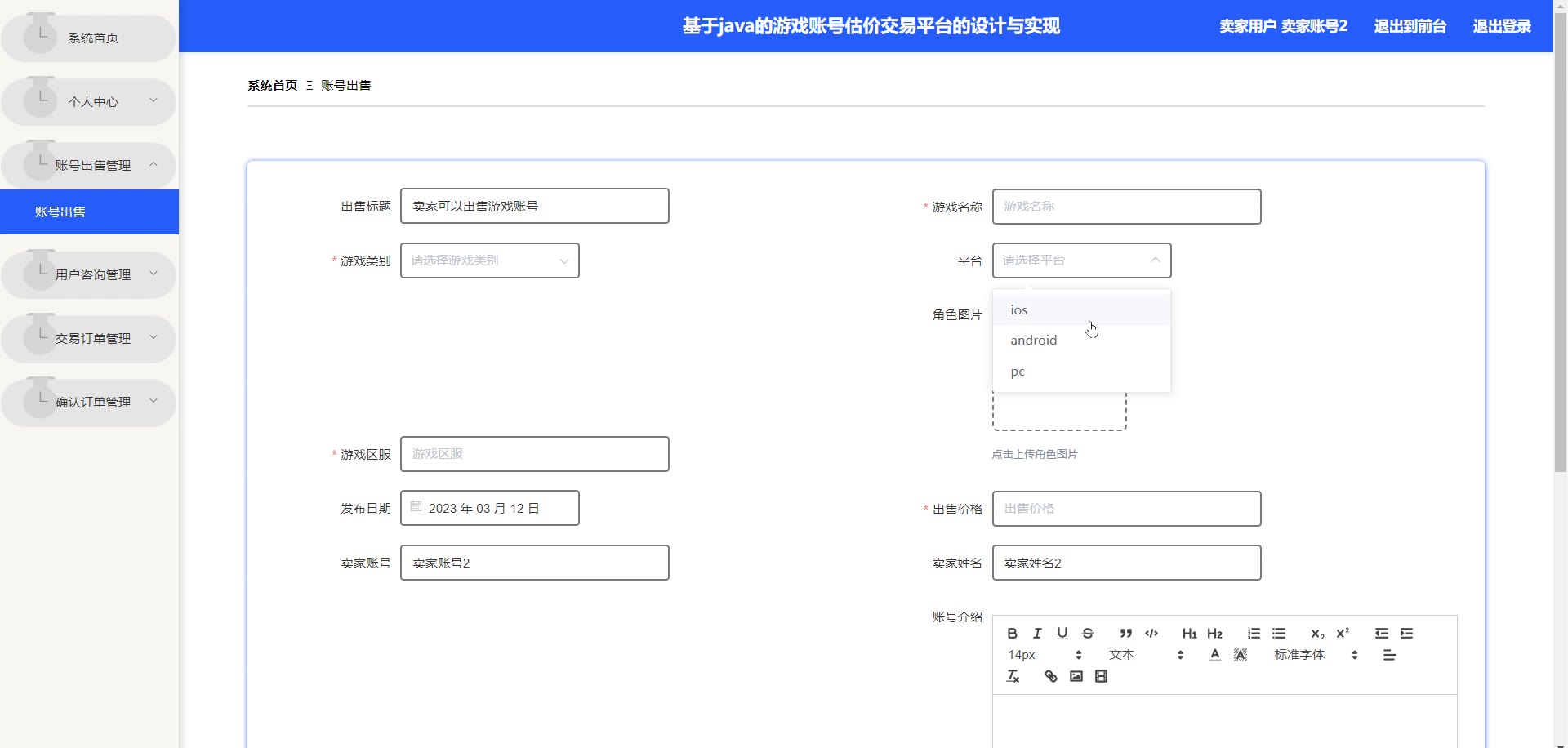Click the 账号出售 breadcrumb text

[345, 85]
